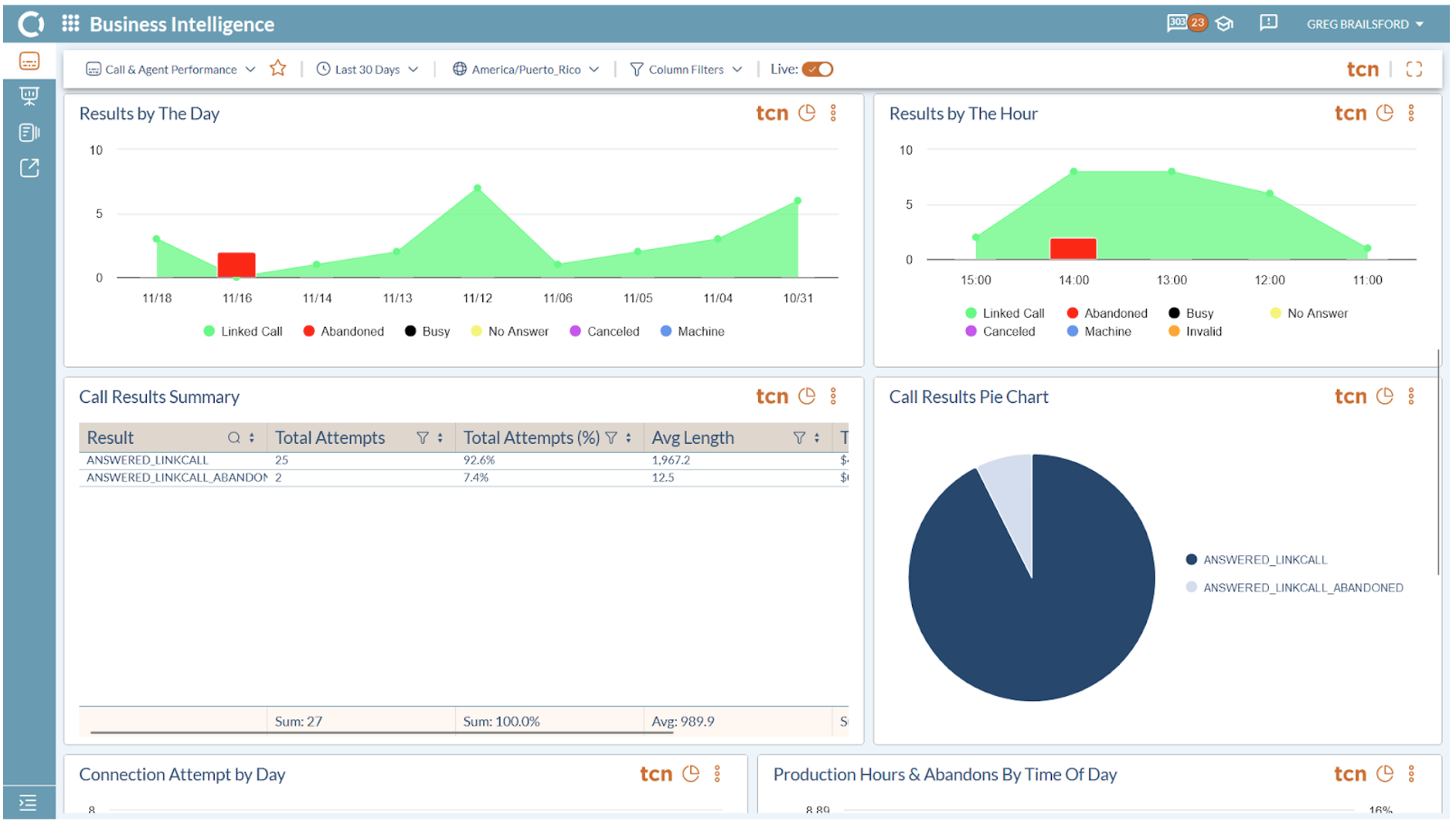The height and width of the screenshot is (825, 1456).
Task: Favorite this dashboard with the star
Action: pos(278,69)
